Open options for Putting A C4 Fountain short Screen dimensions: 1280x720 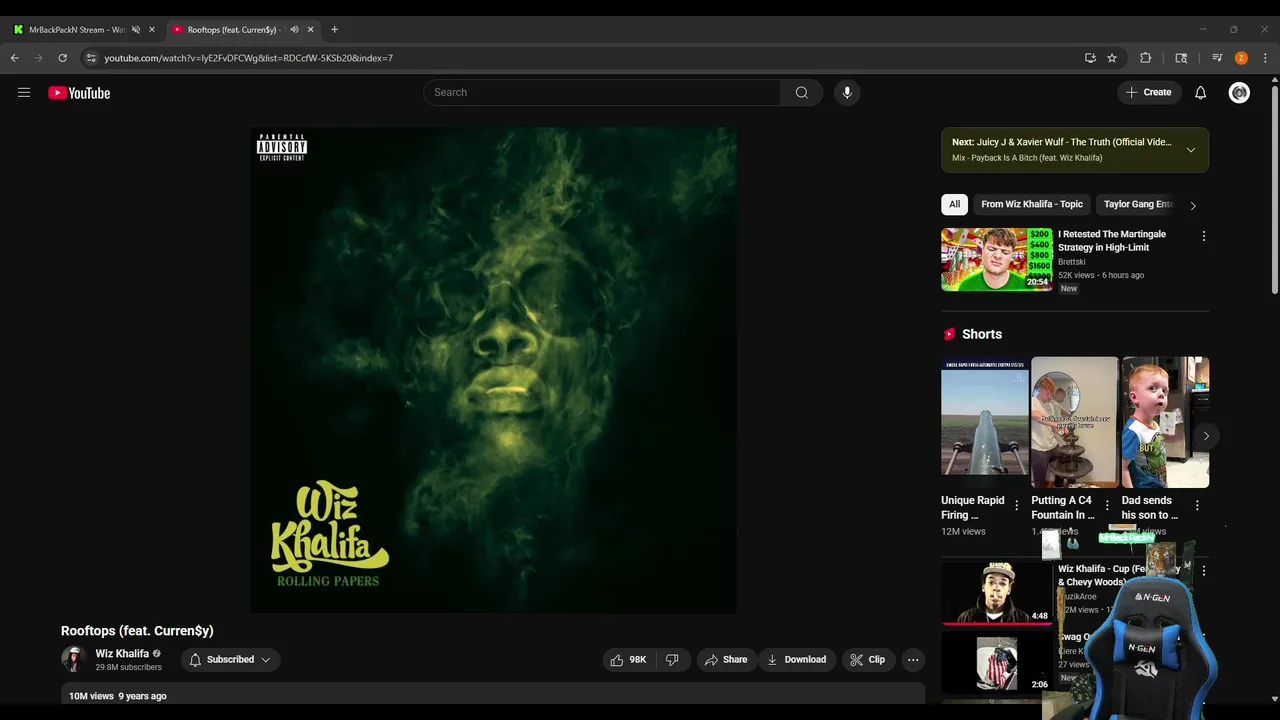click(x=1106, y=505)
